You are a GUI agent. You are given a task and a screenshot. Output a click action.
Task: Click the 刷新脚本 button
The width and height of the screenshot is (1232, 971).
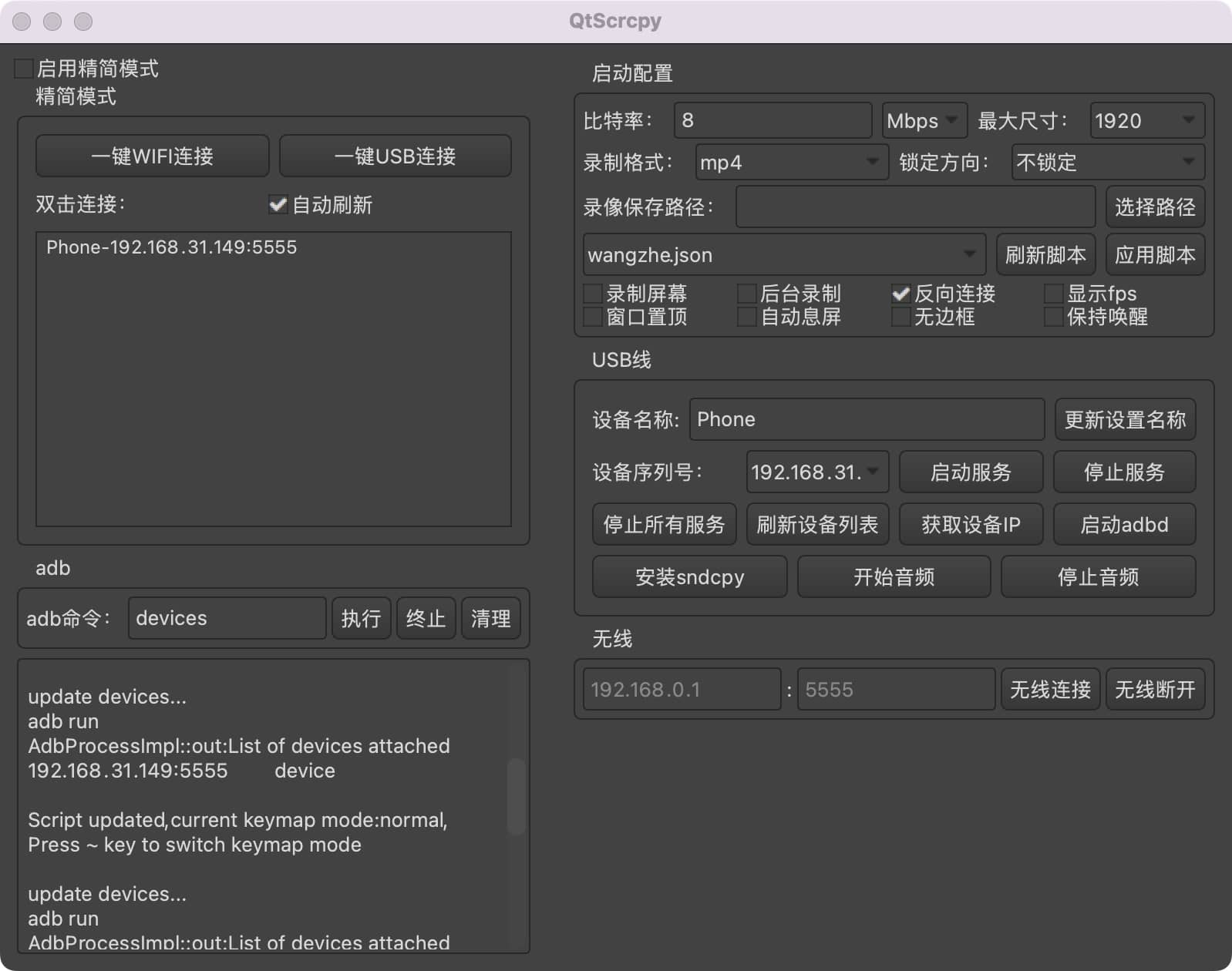(1045, 254)
